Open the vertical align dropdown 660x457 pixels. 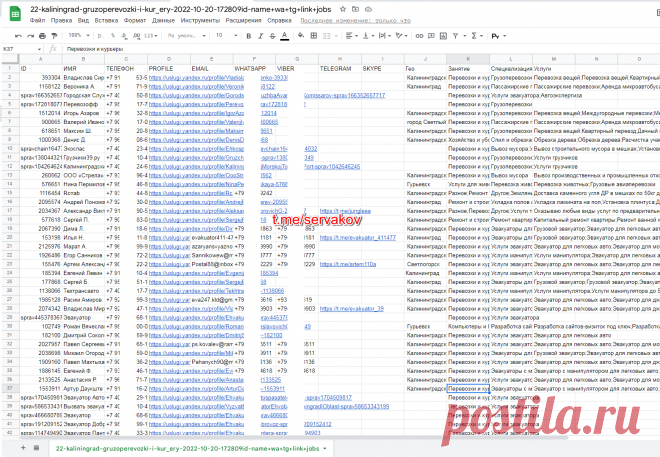pos(368,36)
